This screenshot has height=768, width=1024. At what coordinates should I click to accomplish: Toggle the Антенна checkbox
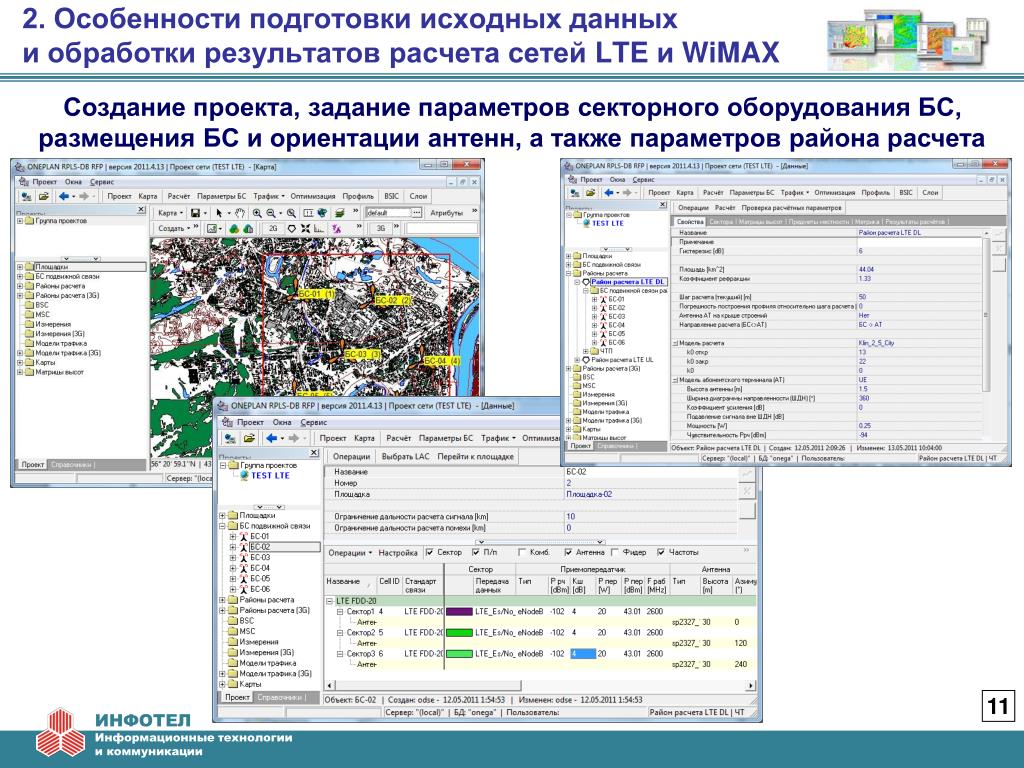568,552
